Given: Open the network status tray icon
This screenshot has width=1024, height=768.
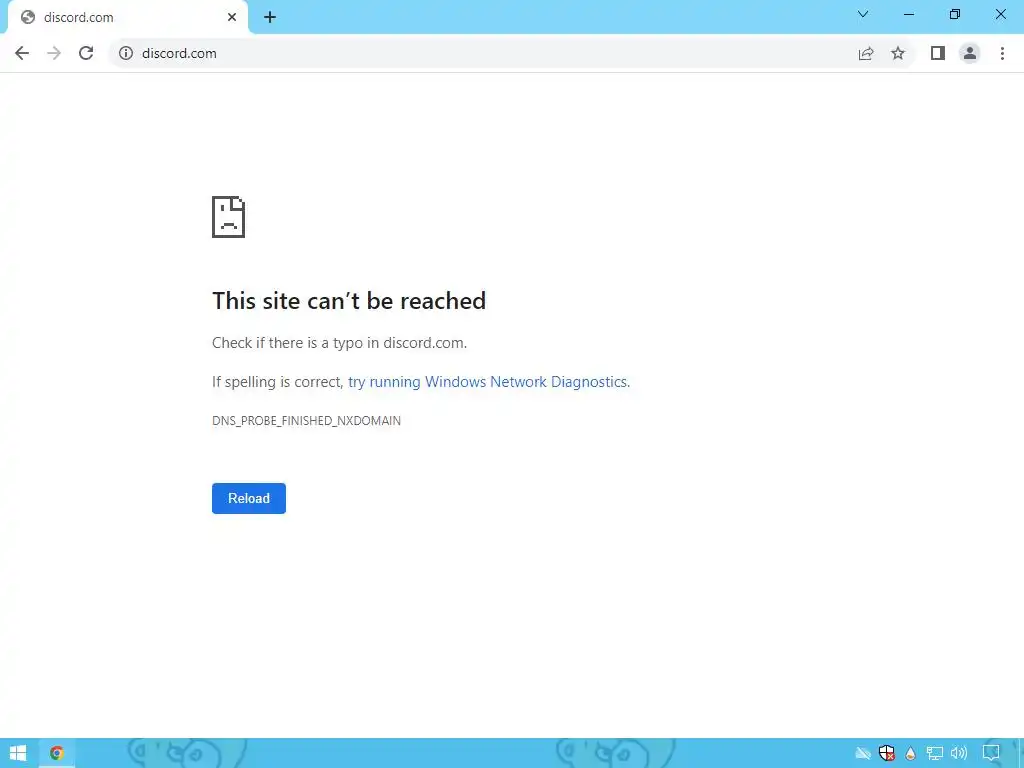Looking at the screenshot, I should (935, 754).
